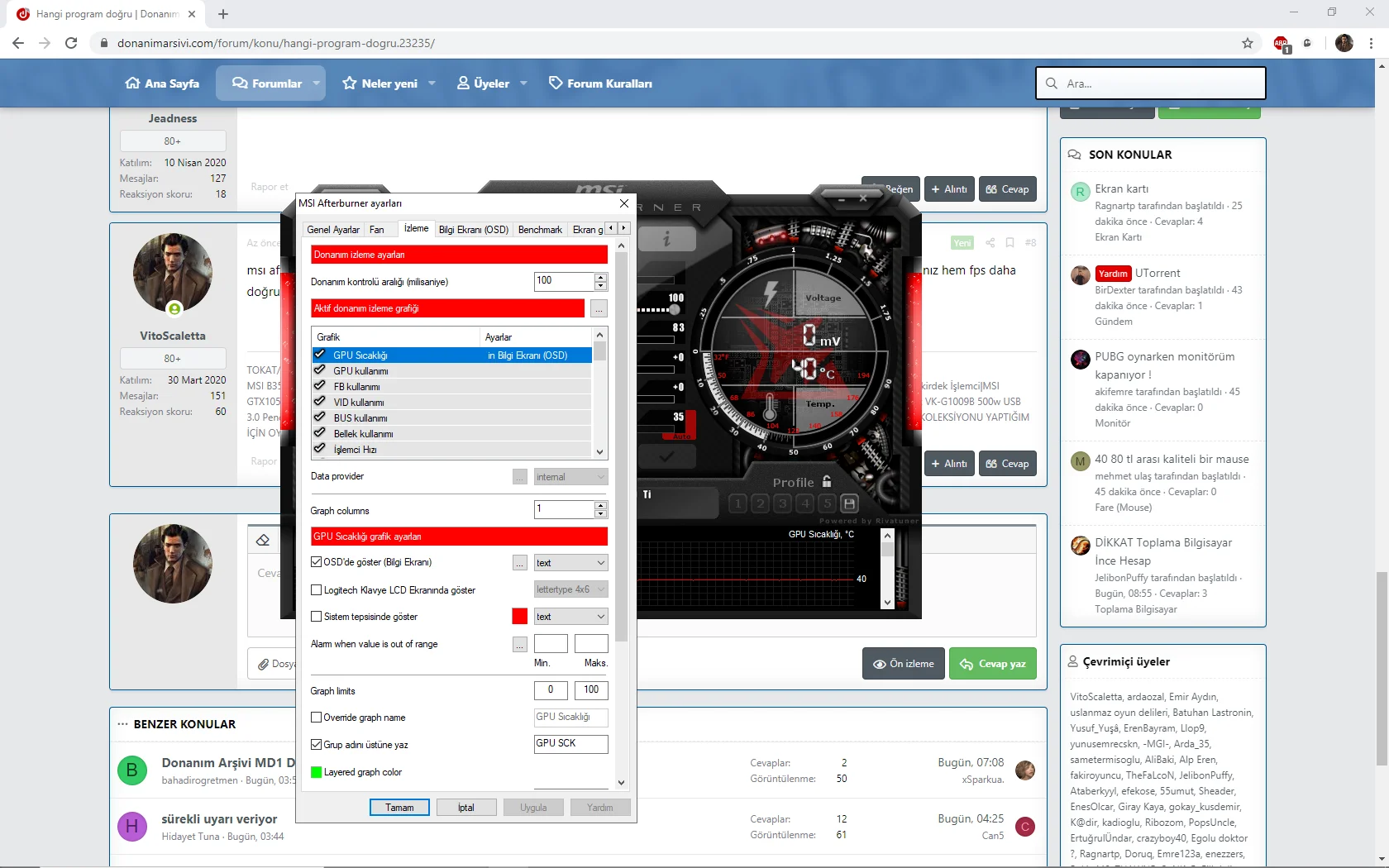Click the eraser icon in the reply editor
The height and width of the screenshot is (868, 1389).
[263, 541]
